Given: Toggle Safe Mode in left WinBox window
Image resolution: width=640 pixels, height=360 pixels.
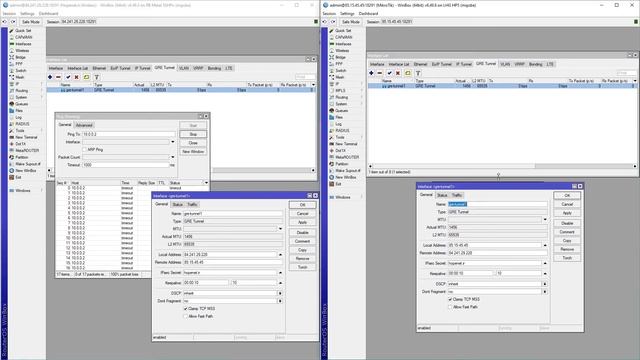Looking at the screenshot, I should (x=31, y=22).
